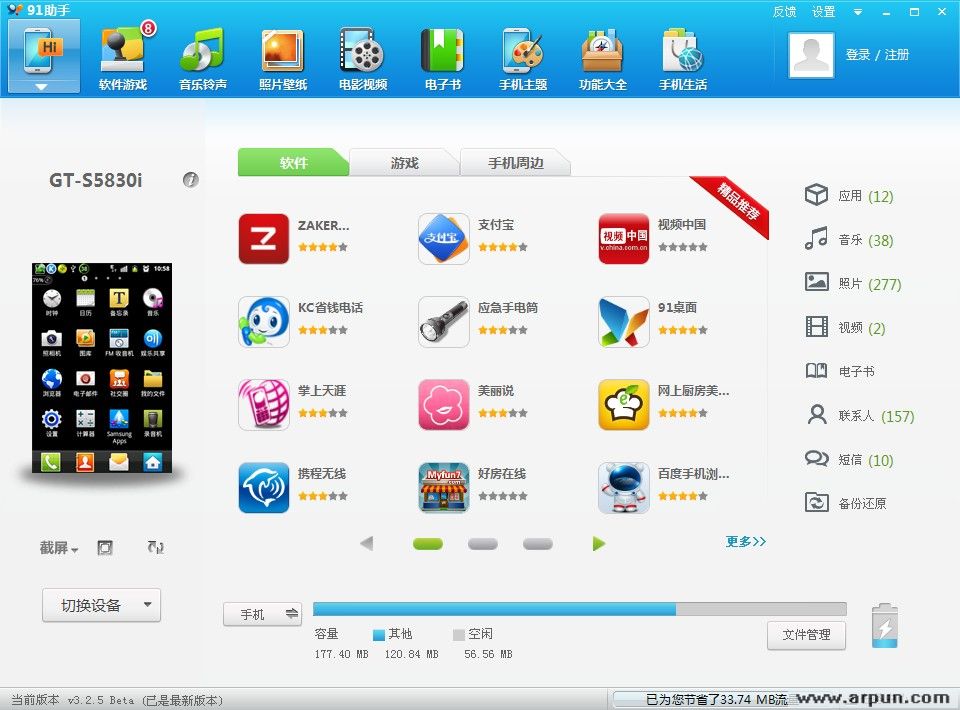Open the 应急手电筒 flashlight app icon
The width and height of the screenshot is (960, 710).
(x=443, y=322)
